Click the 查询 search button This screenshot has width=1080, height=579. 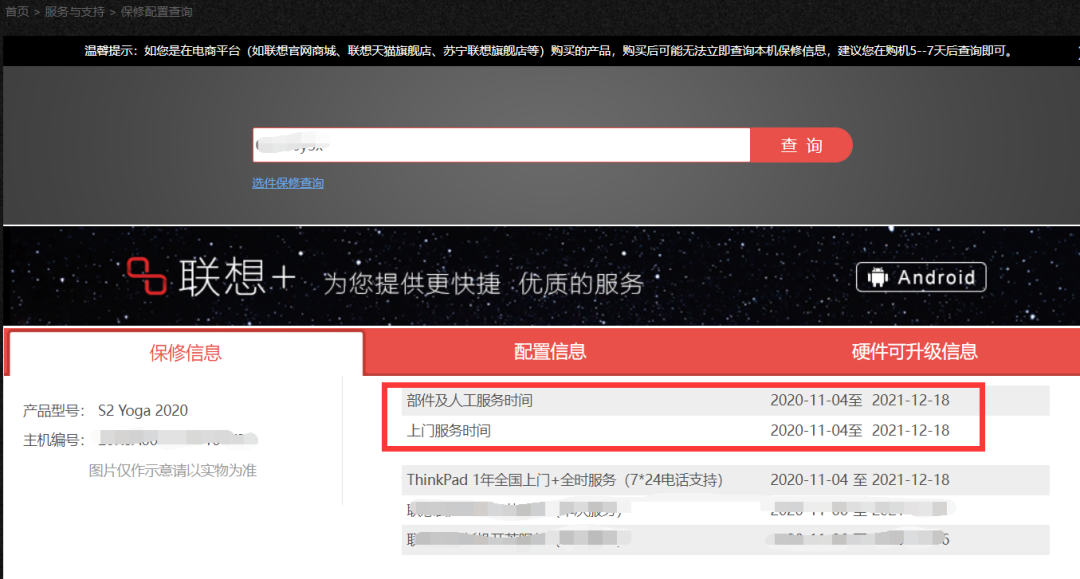click(801, 145)
